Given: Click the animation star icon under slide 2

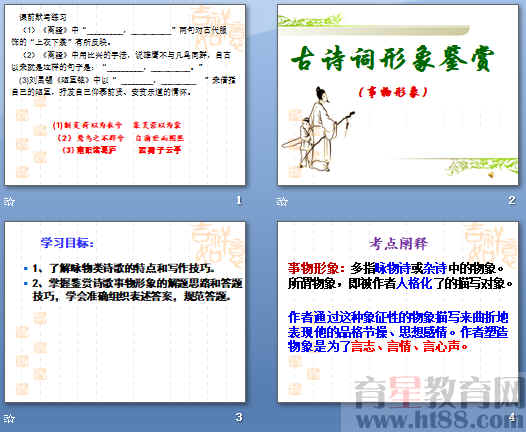Looking at the screenshot, I should click(282, 201).
